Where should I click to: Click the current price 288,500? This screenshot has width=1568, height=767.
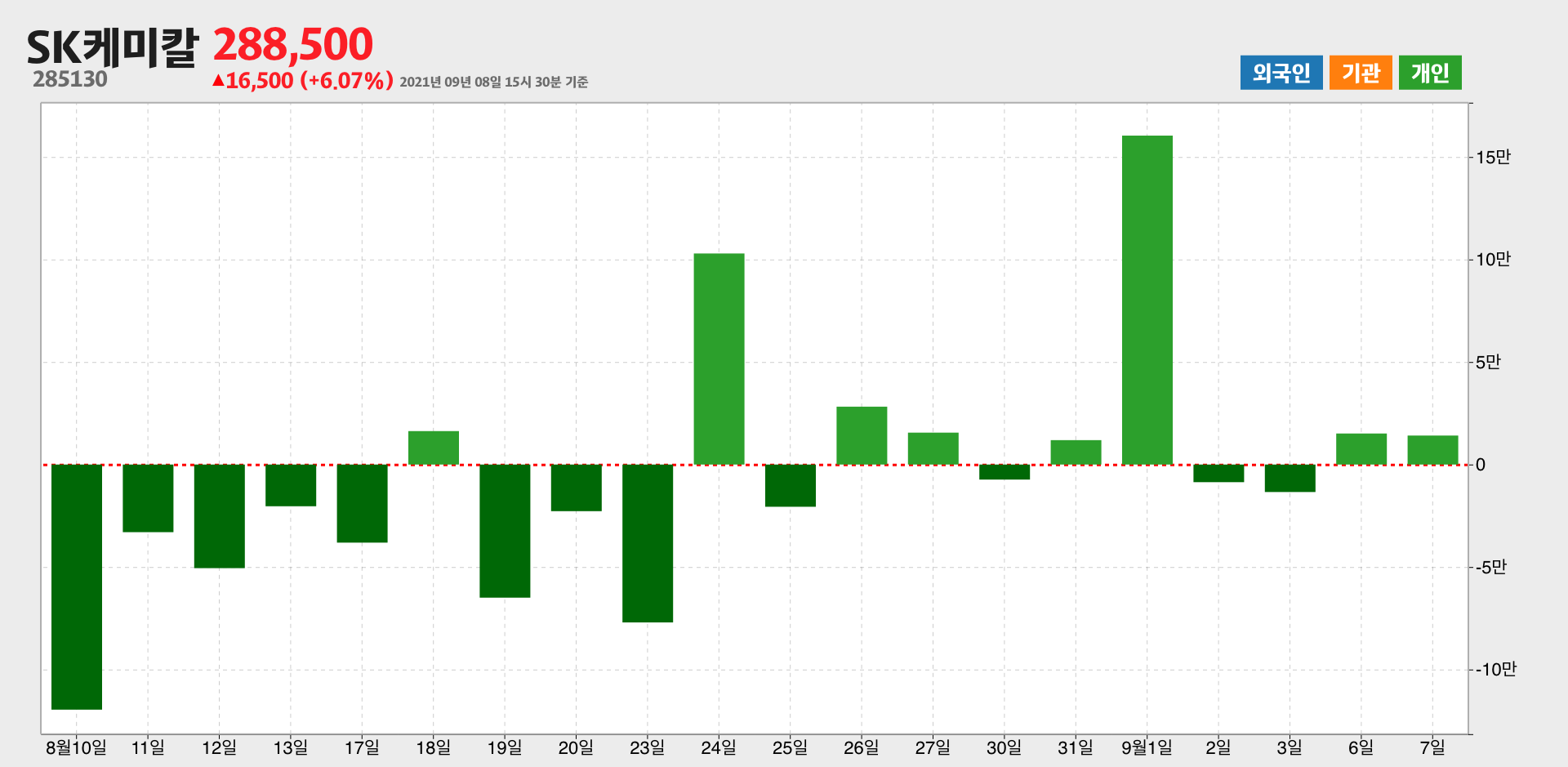[x=293, y=44]
